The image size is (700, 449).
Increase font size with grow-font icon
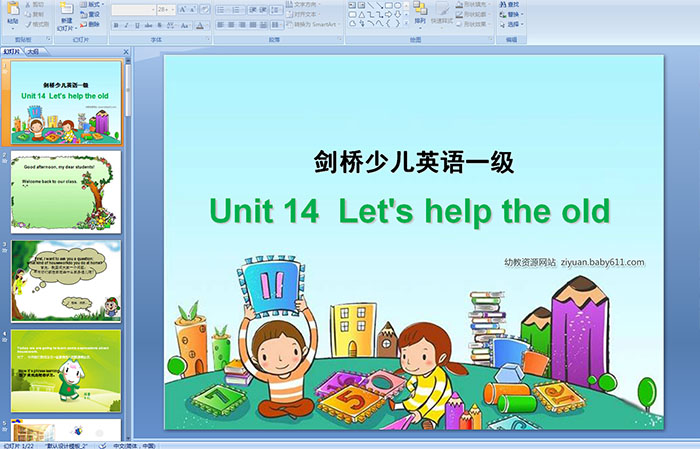pos(183,9)
